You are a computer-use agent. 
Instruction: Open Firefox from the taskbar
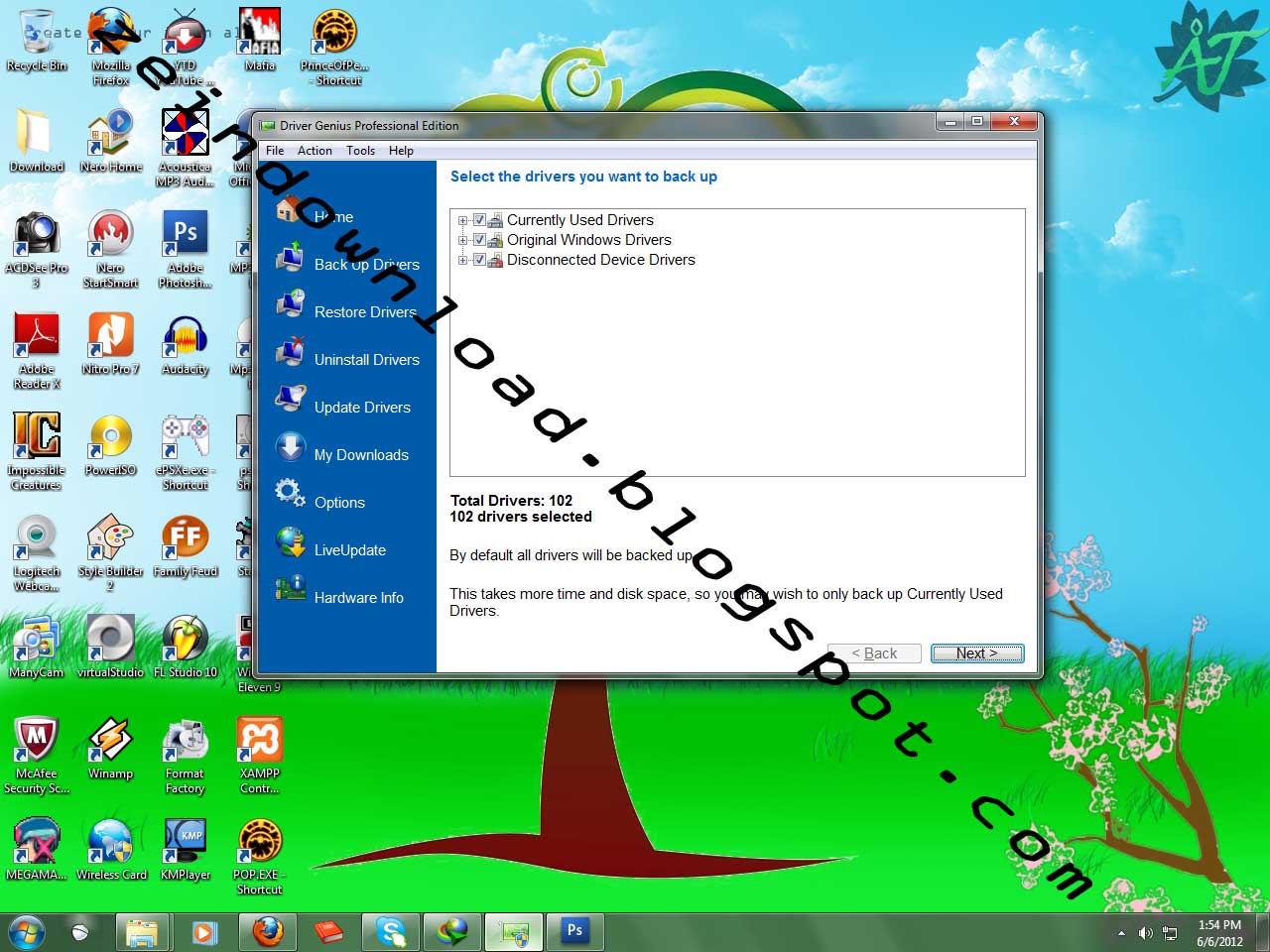[268, 933]
